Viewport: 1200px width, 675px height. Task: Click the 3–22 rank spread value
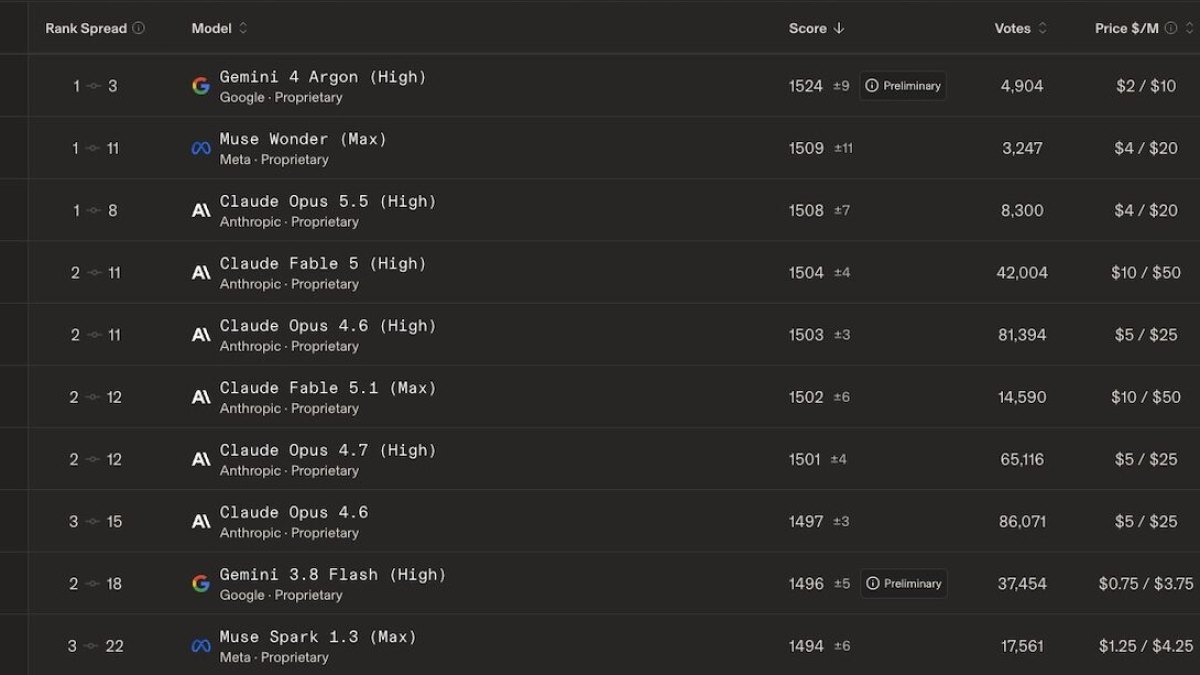95,646
